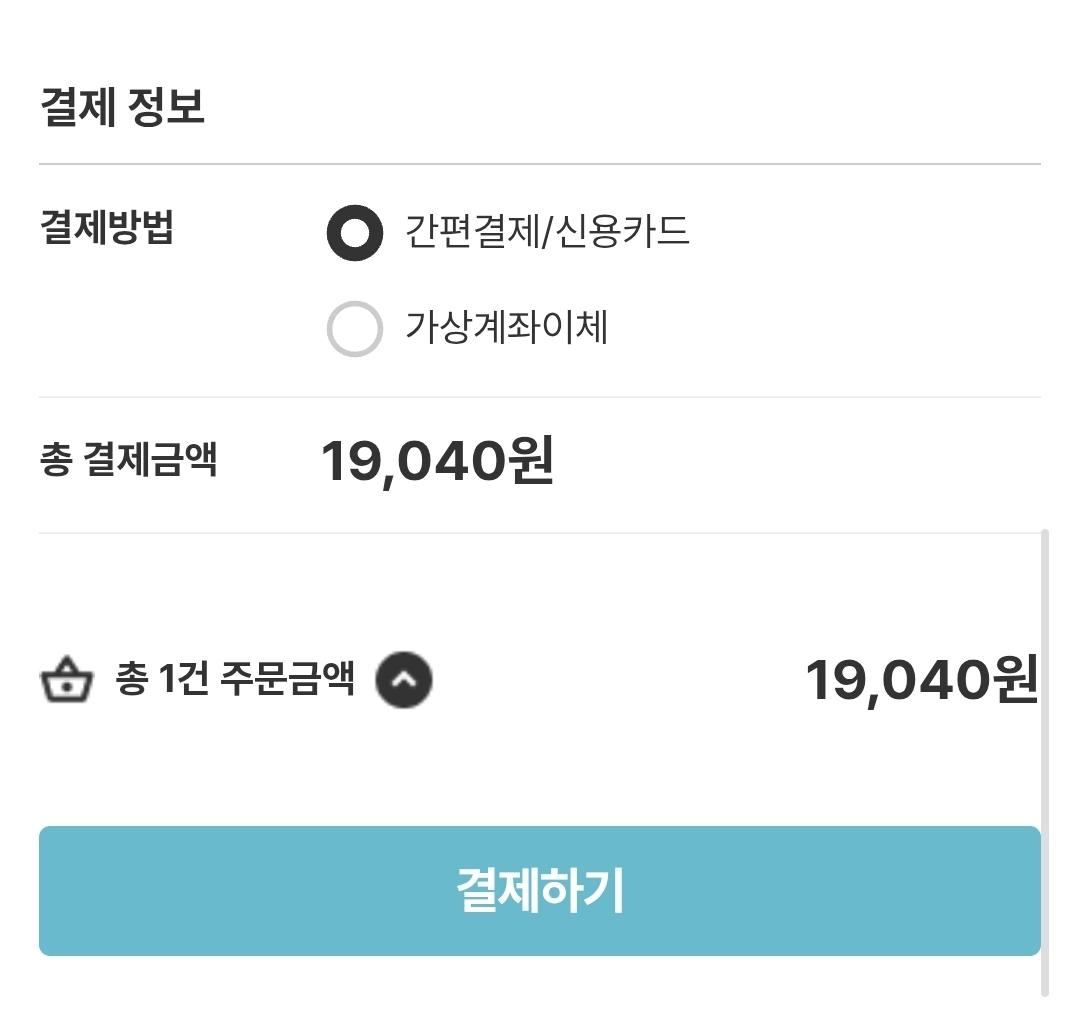Click the divider line above 총 결제금액
This screenshot has height=1009, width=1080.
click(x=540, y=397)
